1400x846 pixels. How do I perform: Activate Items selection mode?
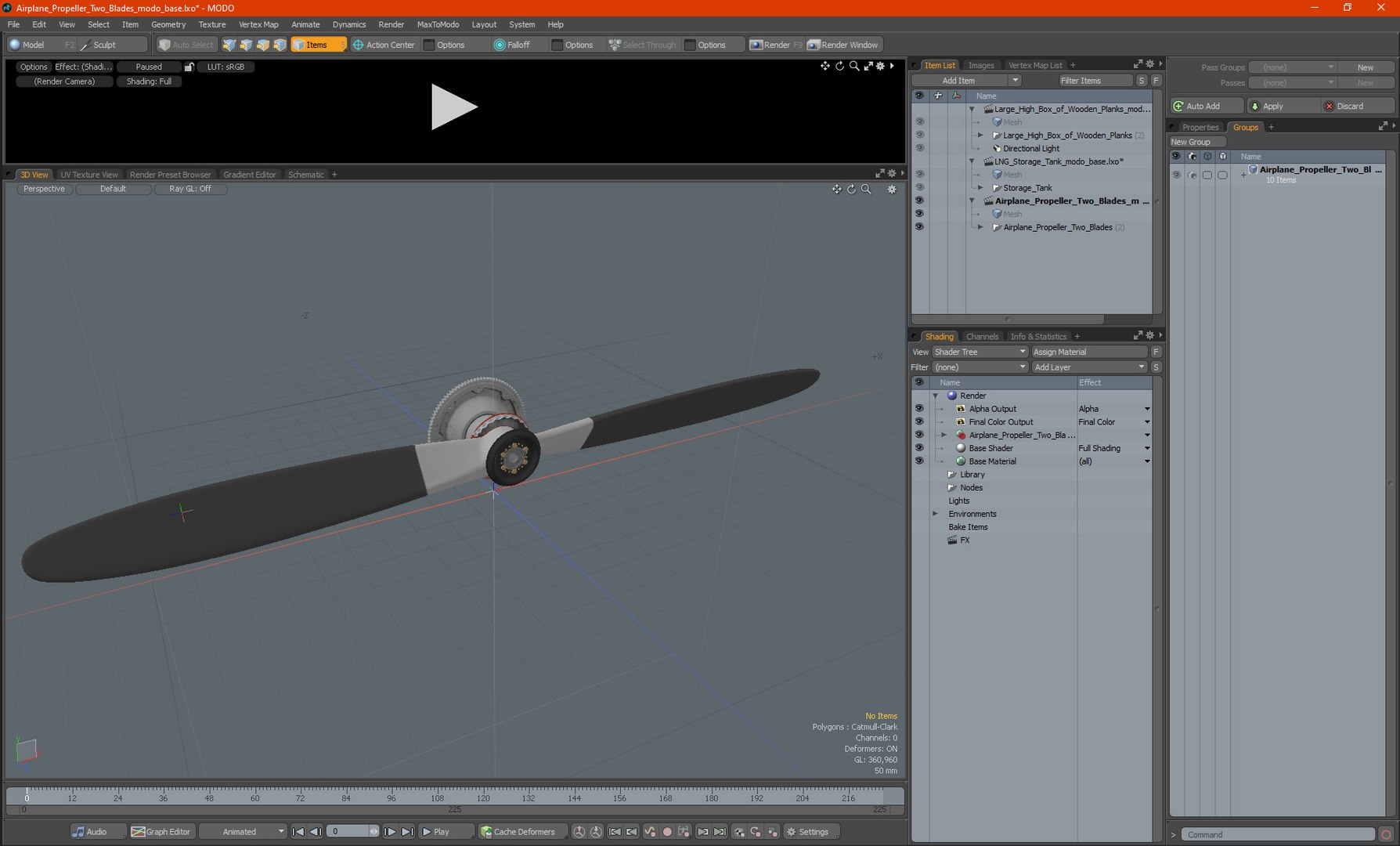tap(318, 45)
